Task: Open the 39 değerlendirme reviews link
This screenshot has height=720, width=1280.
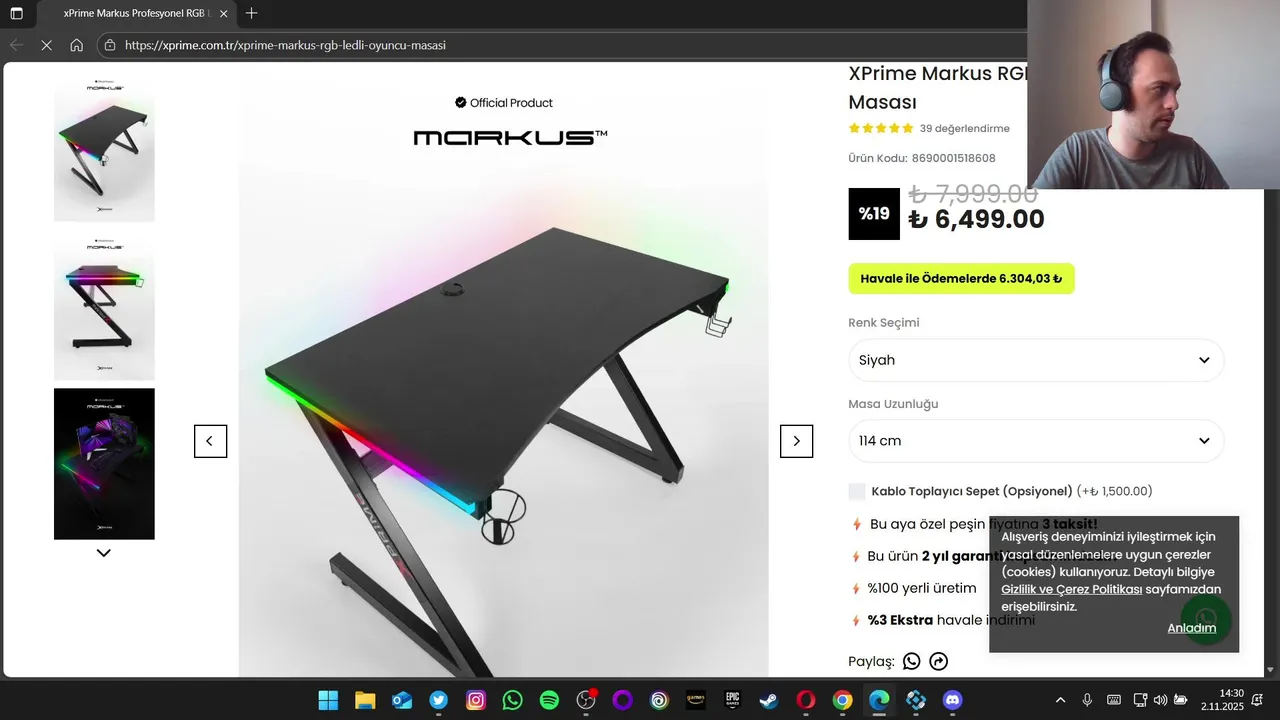Action: [964, 128]
